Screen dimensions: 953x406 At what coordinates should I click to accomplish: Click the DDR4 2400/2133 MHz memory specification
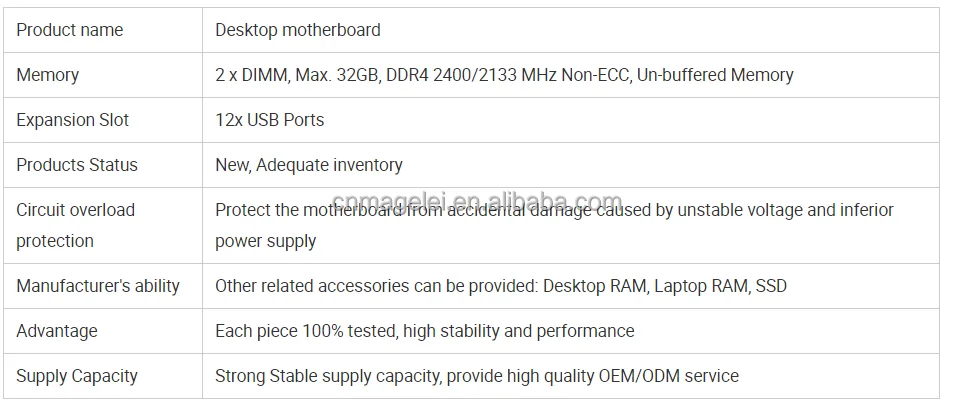(x=504, y=75)
